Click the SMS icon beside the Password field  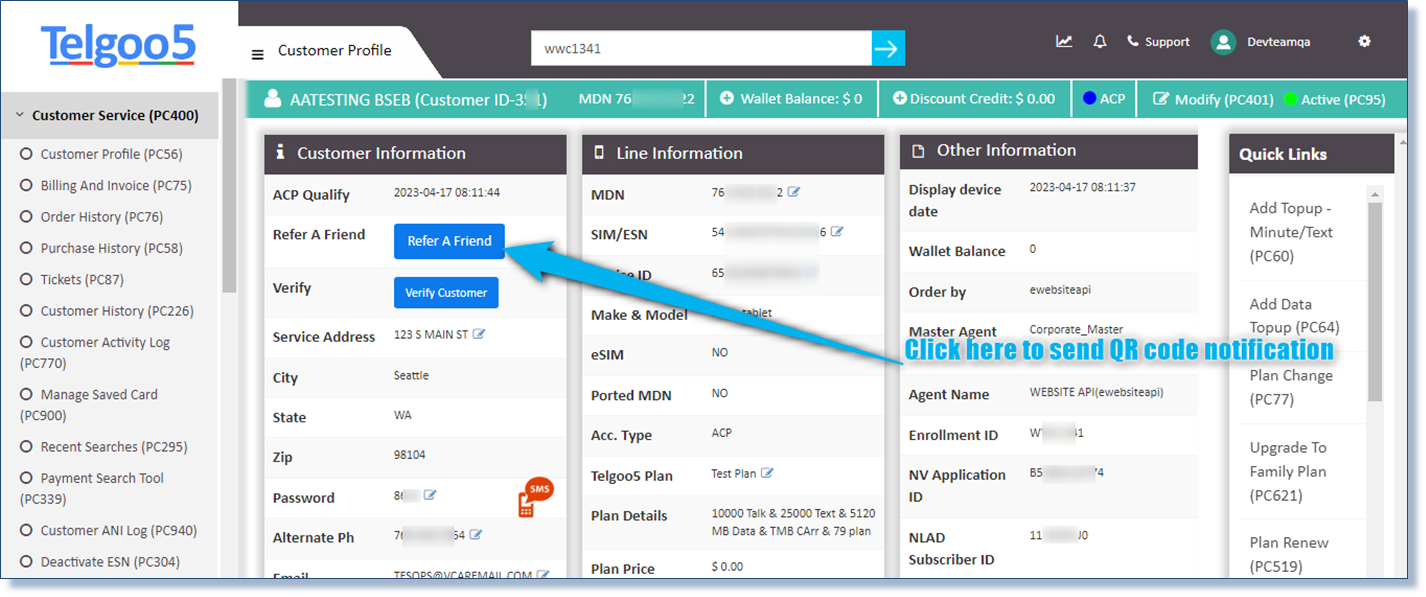pos(534,496)
